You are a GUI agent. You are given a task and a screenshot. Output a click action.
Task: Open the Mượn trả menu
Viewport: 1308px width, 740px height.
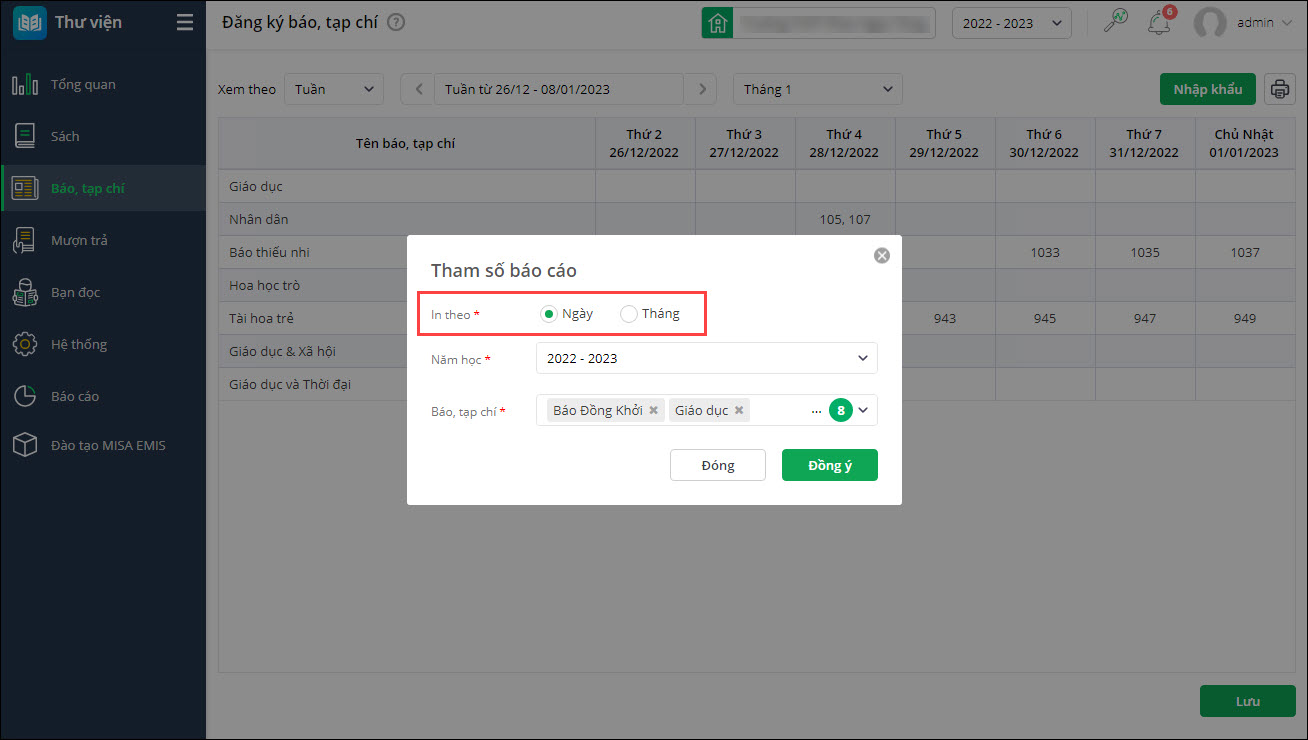pyautogui.click(x=79, y=240)
